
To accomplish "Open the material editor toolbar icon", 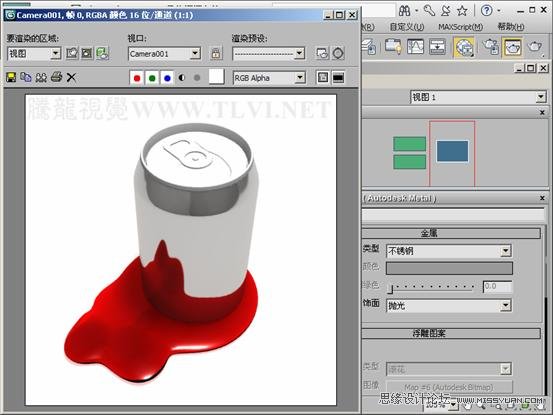I will click(x=464, y=47).
